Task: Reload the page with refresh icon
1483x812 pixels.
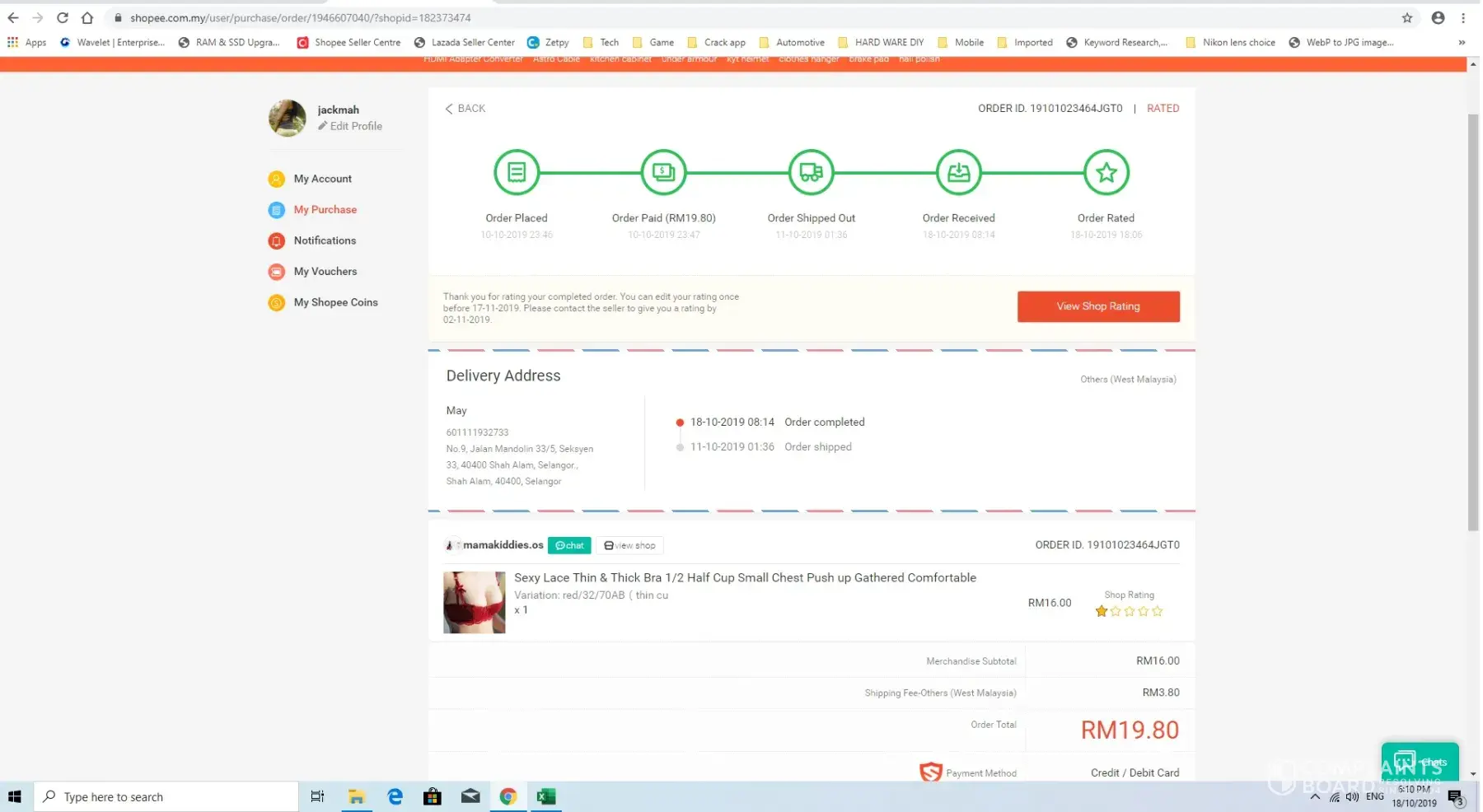Action: click(x=63, y=18)
